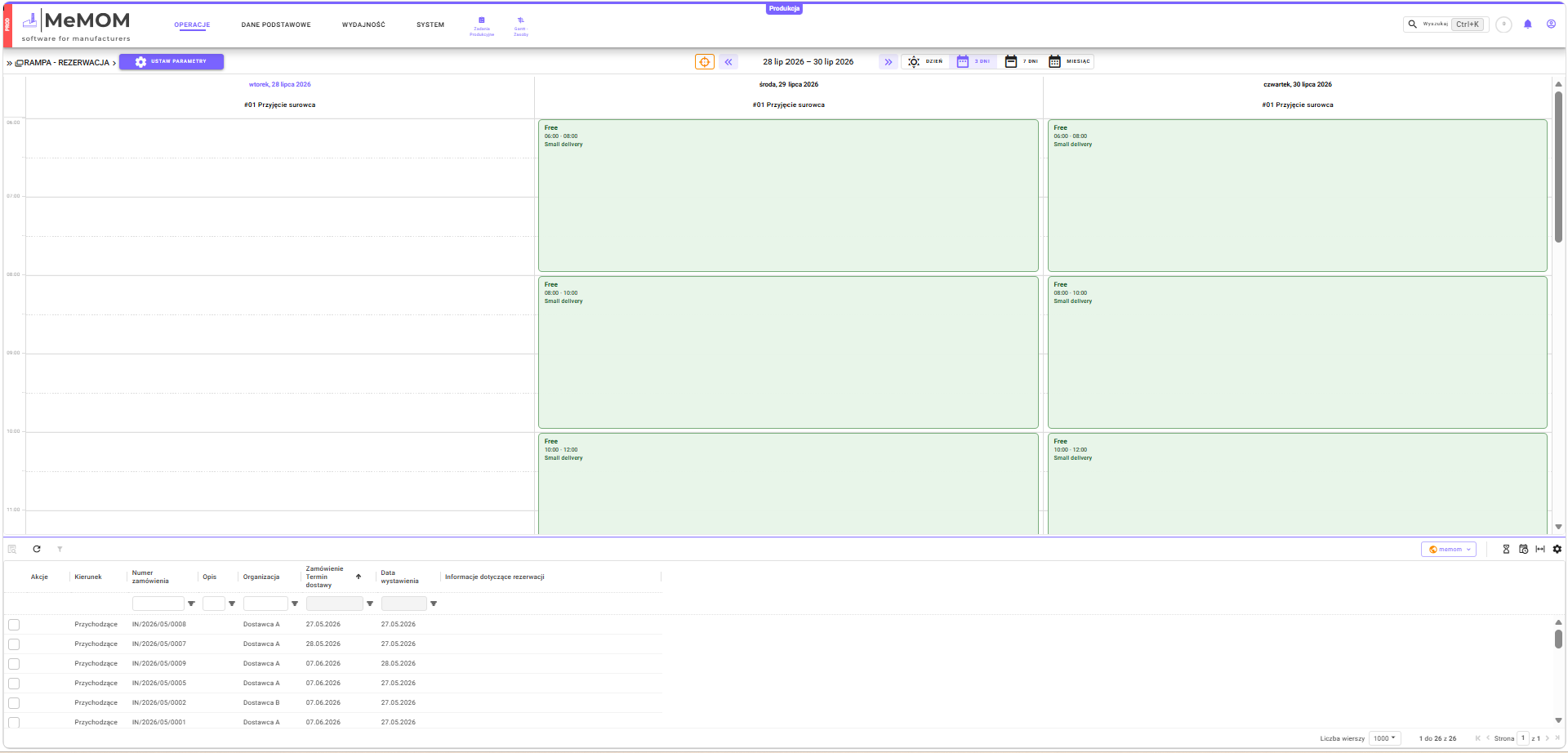1568x753 pixels.
Task: Tick the checkbox for order IN/2026/05/0009
Action: [x=14, y=664]
